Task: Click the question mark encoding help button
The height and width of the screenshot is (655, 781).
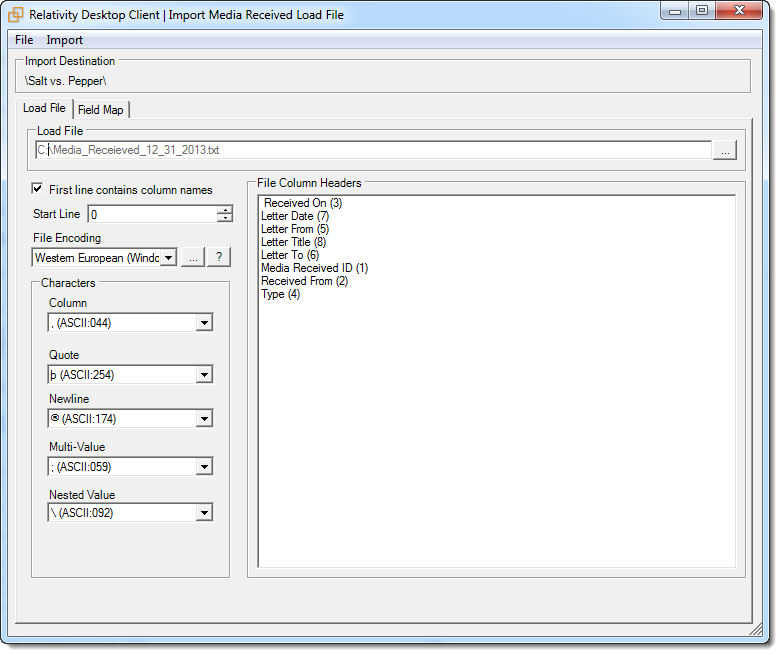Action: 219,258
